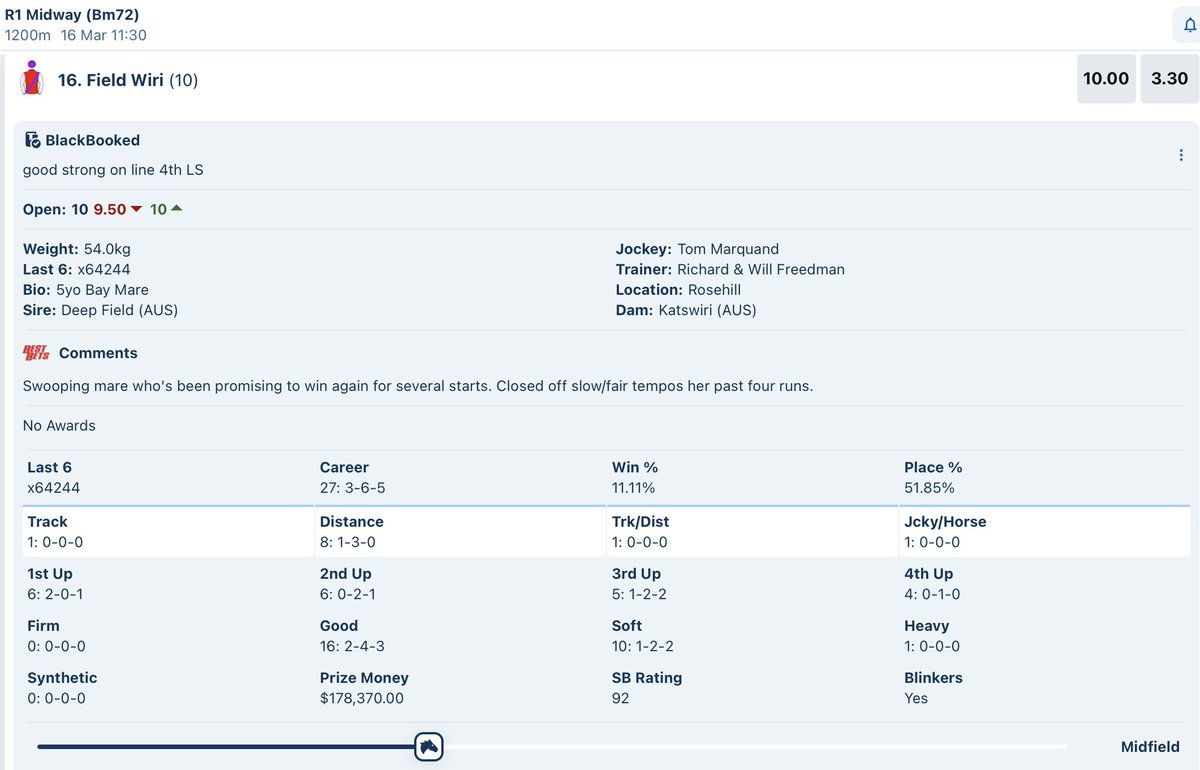Click the SB Rating value 92
The width and height of the screenshot is (1200, 770).
click(621, 698)
